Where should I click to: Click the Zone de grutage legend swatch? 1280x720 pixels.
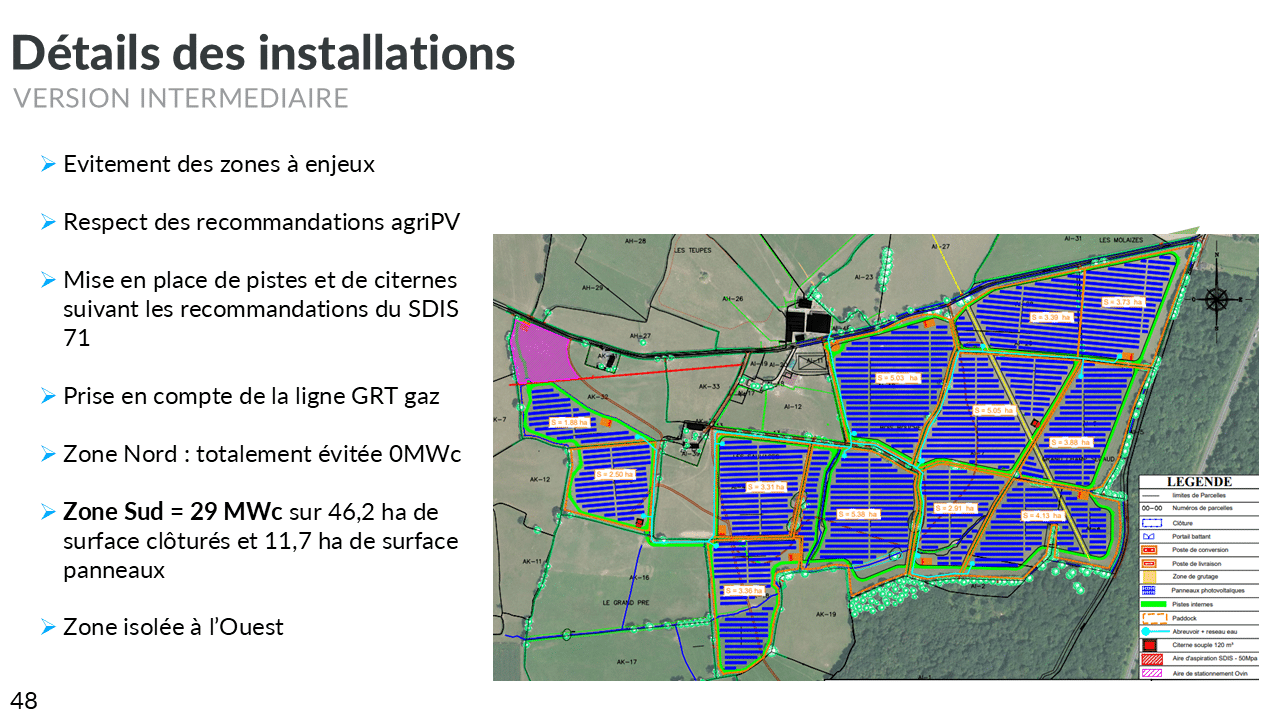click(x=1149, y=577)
